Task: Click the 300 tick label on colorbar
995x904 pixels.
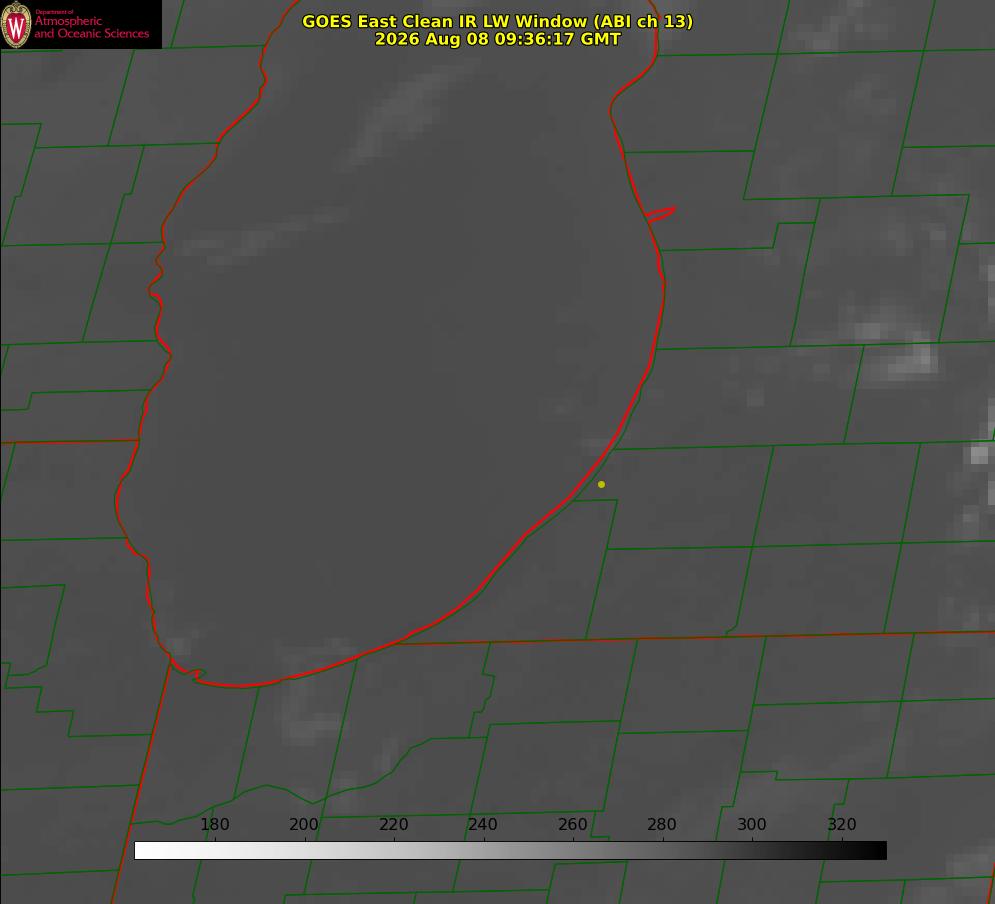Action: [x=752, y=824]
